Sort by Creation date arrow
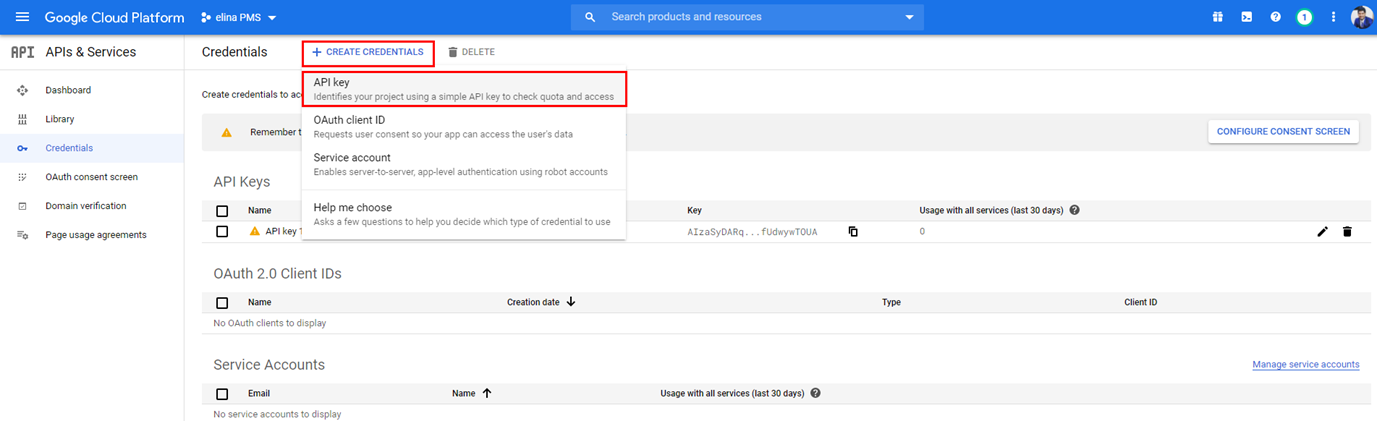Viewport: 1377px width, 421px height. 570,302
